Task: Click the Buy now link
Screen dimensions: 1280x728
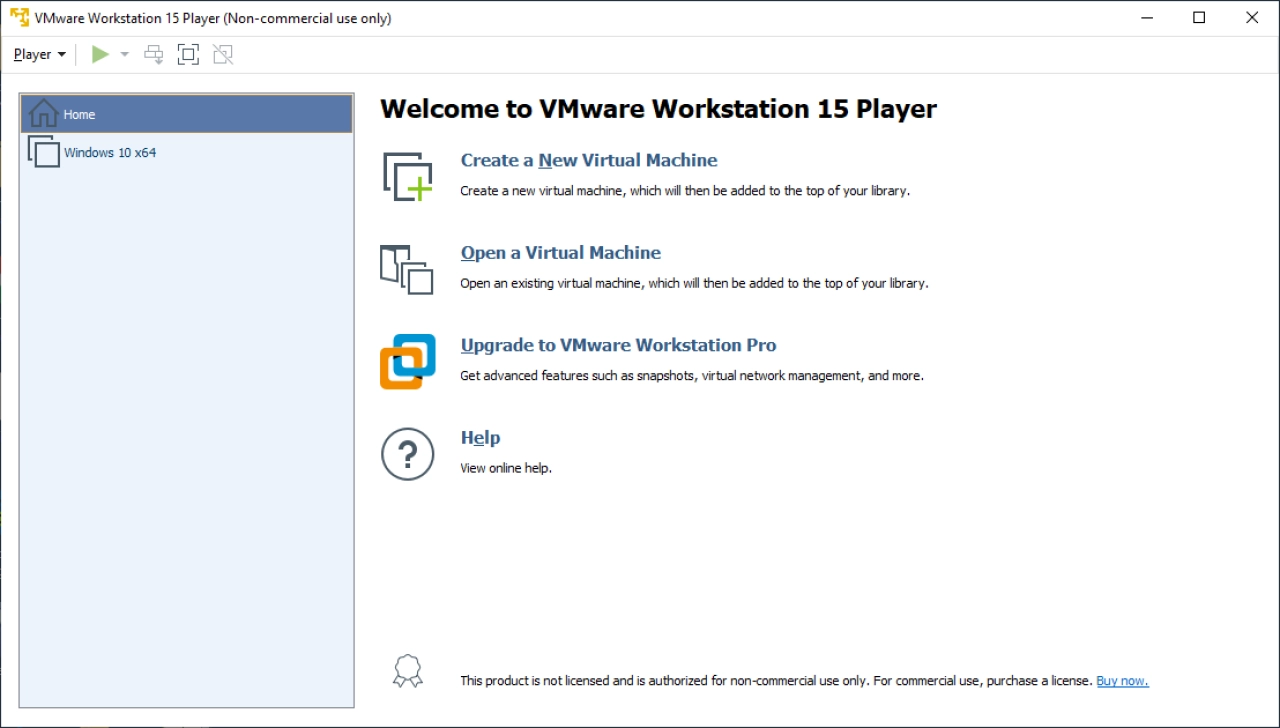Action: [1122, 681]
